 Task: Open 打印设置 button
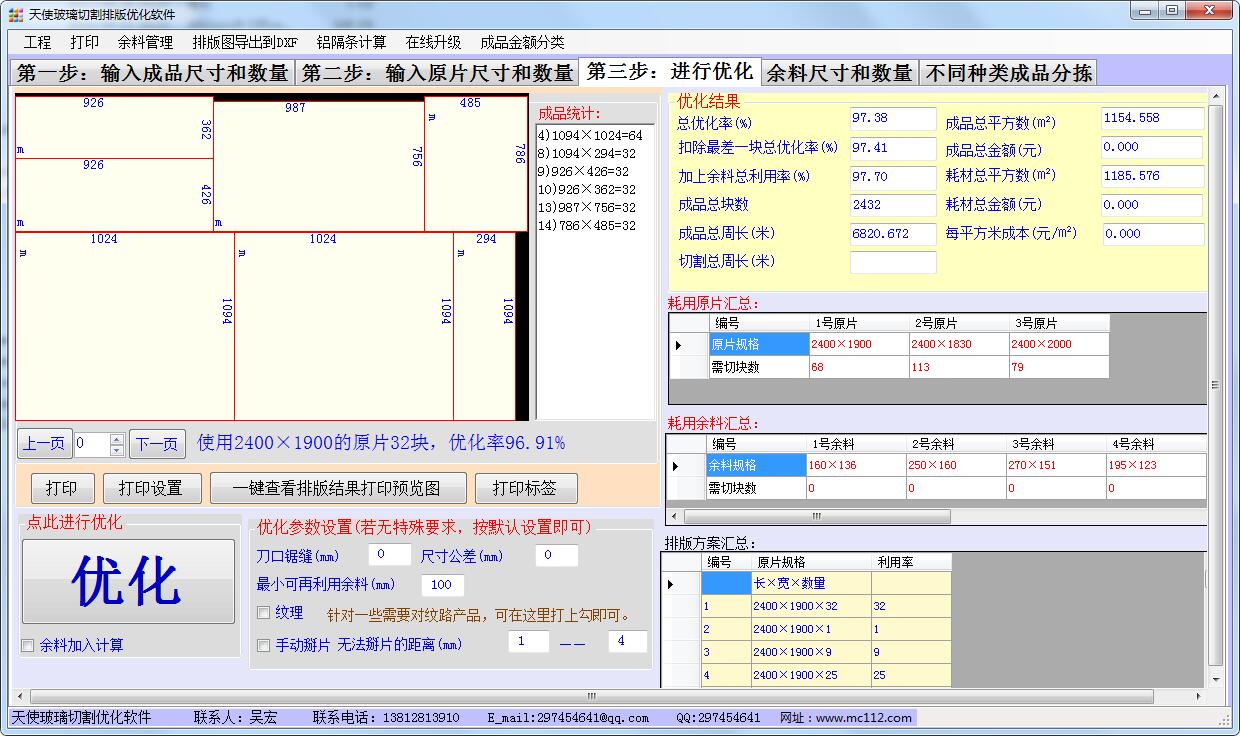(150, 488)
